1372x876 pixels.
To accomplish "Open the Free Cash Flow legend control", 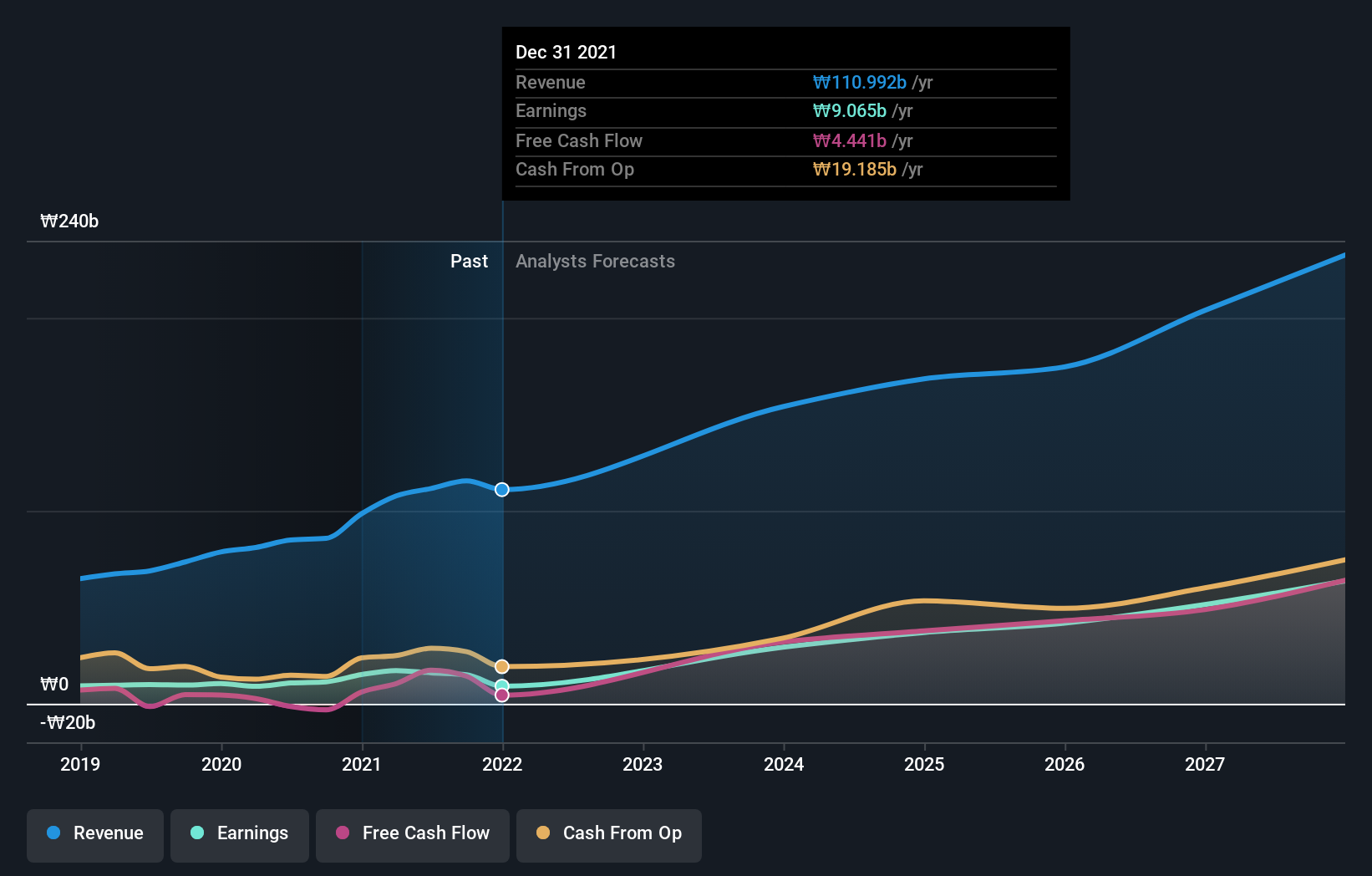I will 412,834.
